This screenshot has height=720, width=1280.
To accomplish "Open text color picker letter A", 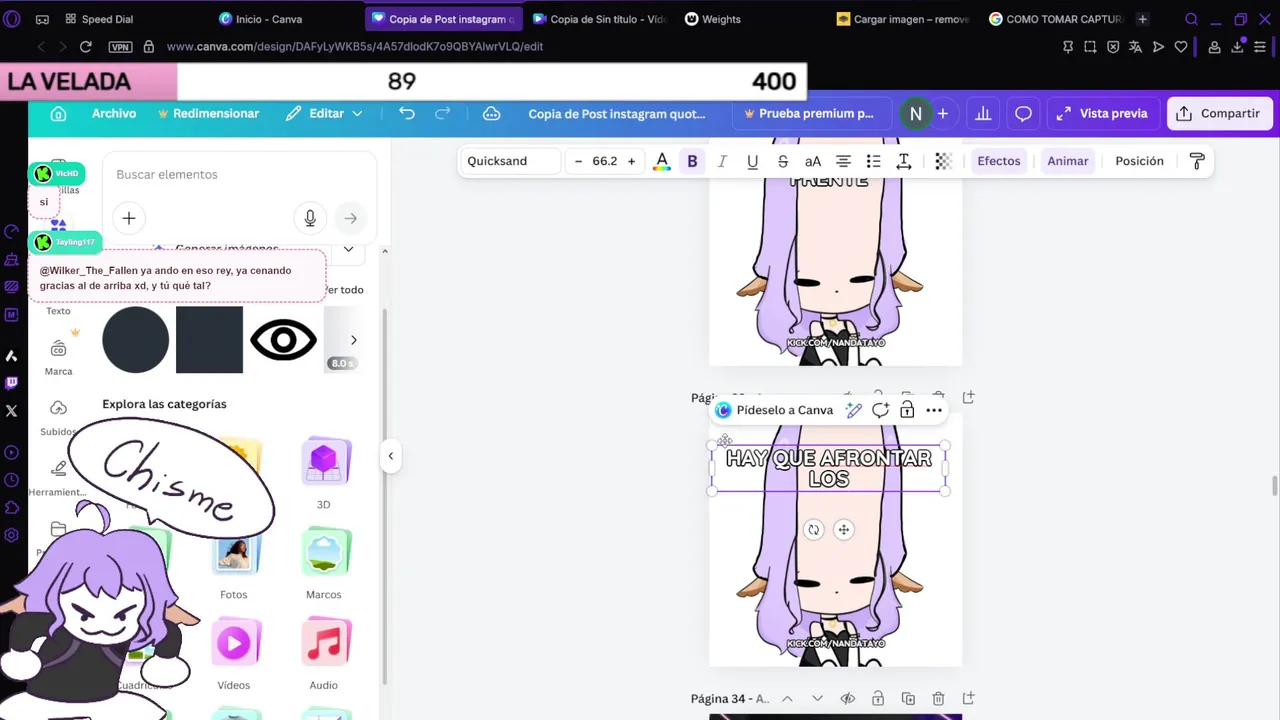I will tap(661, 161).
